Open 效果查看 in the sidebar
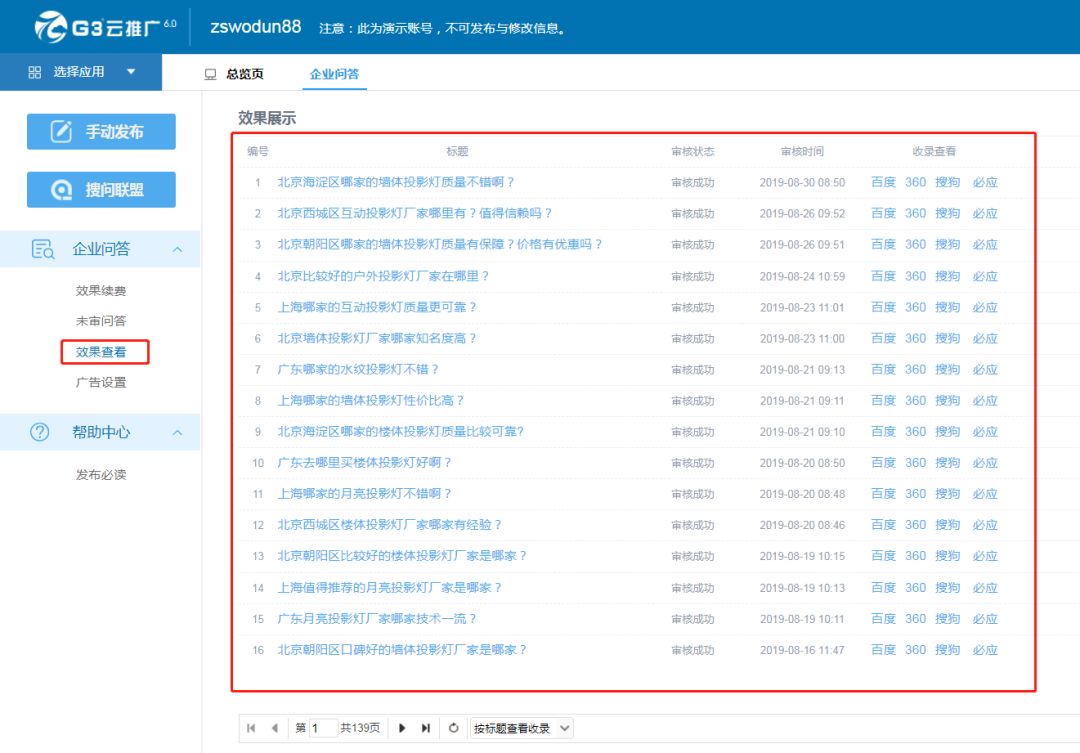1080x753 pixels. pos(101,352)
